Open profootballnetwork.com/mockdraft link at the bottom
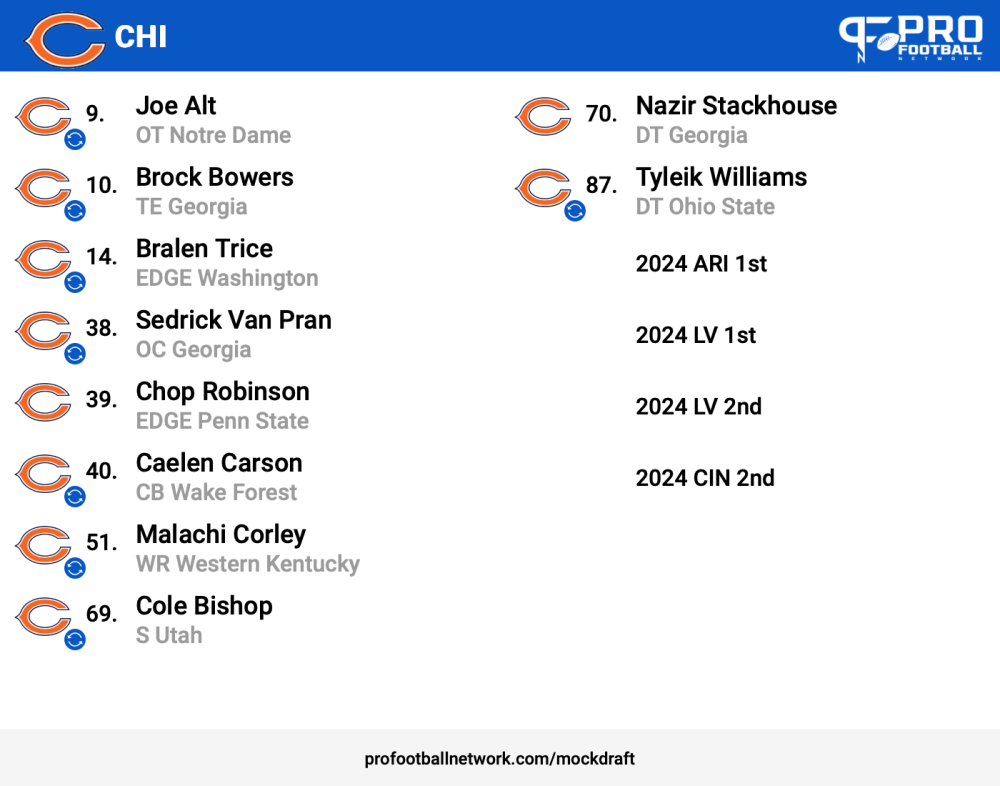1000x786 pixels. click(499, 759)
